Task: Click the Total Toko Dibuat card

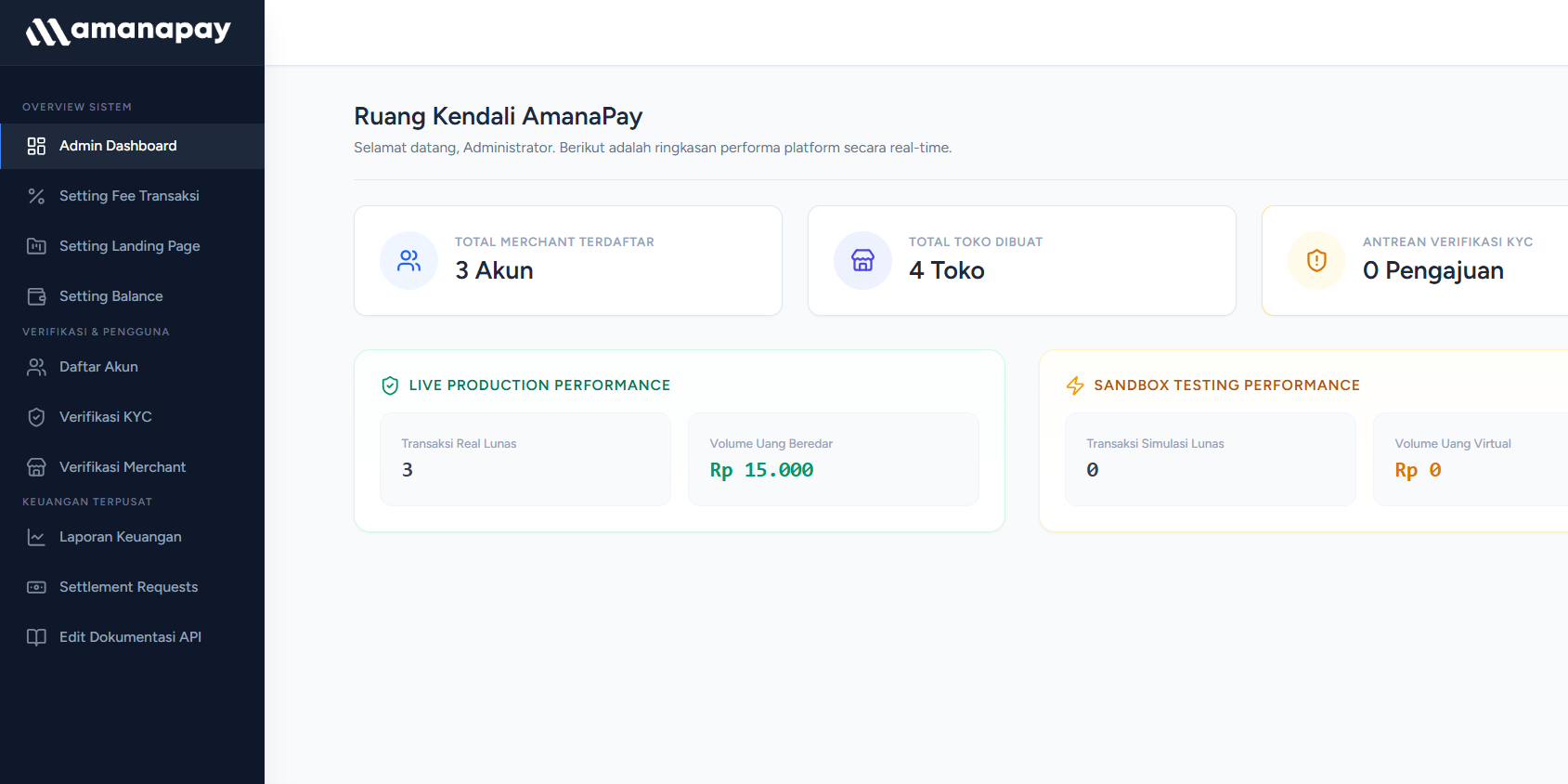Action: click(x=1022, y=260)
